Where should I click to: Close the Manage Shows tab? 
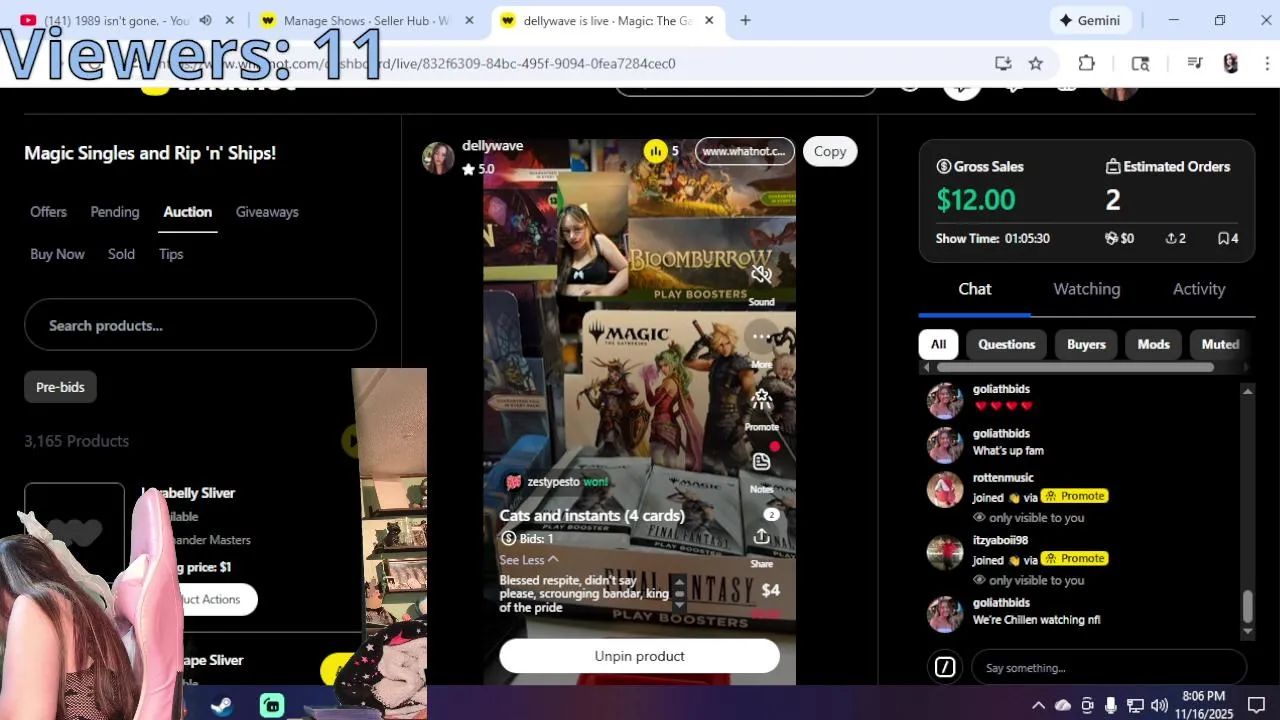[469, 20]
